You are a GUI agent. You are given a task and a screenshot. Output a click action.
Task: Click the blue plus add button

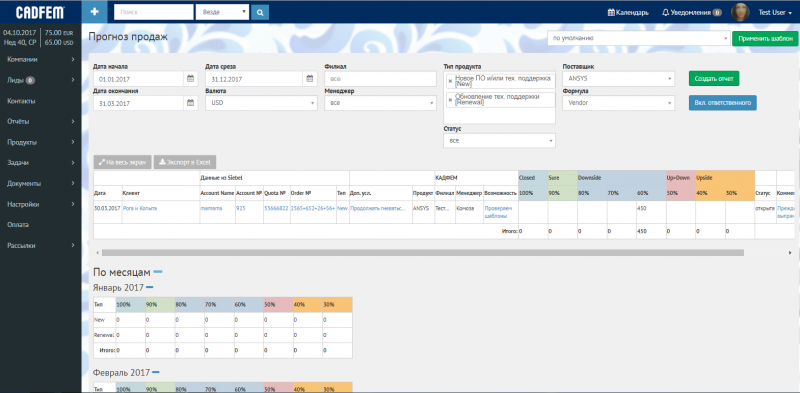click(x=94, y=12)
